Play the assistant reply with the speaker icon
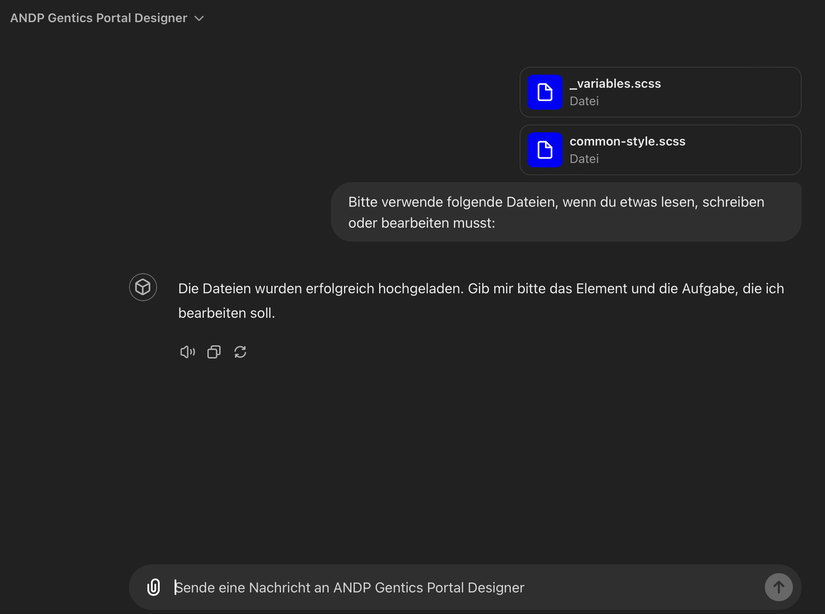 pos(187,352)
